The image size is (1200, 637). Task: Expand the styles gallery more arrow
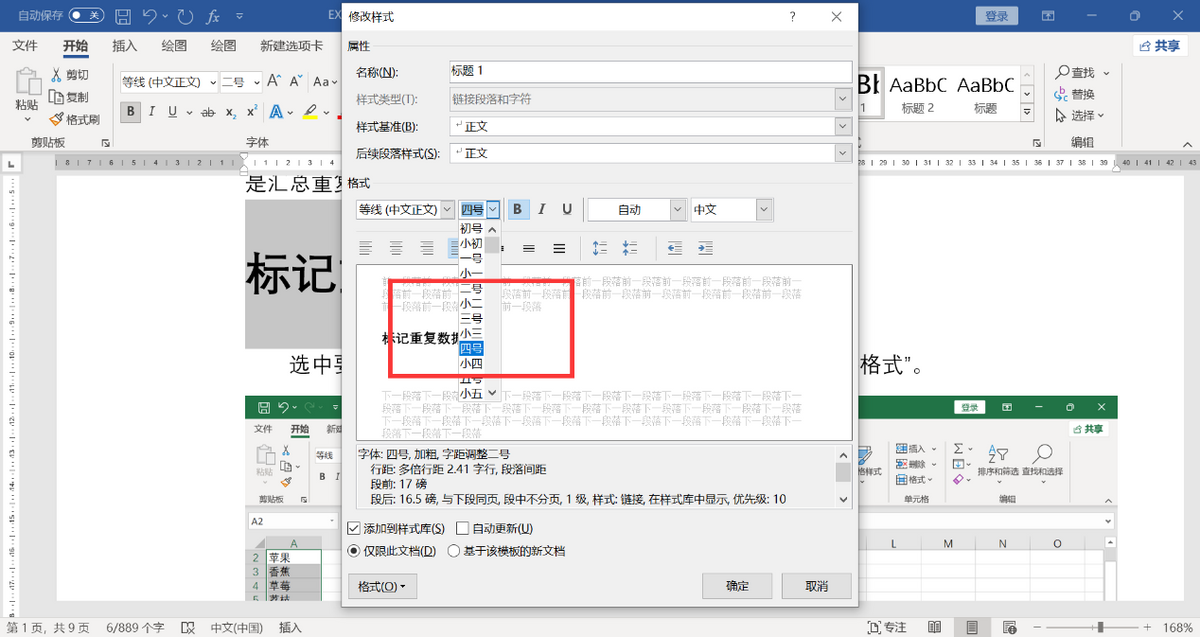coord(1029,110)
